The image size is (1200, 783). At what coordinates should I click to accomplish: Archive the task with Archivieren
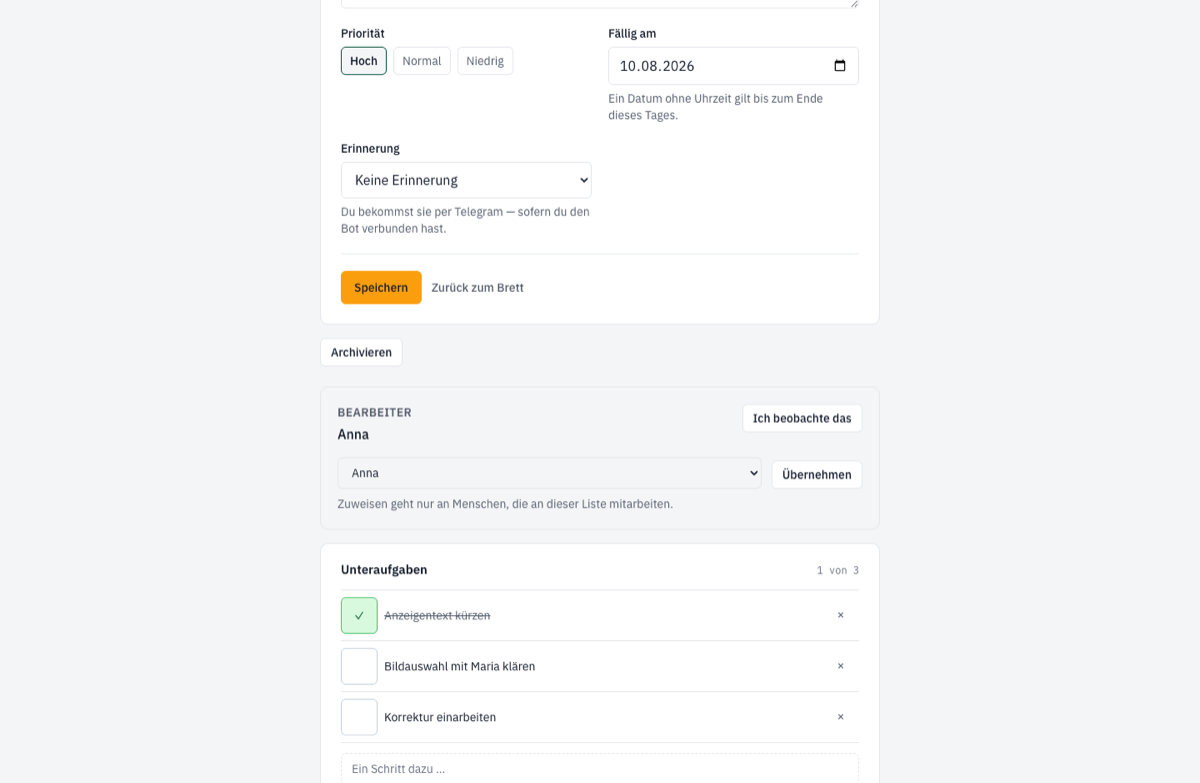click(x=361, y=352)
